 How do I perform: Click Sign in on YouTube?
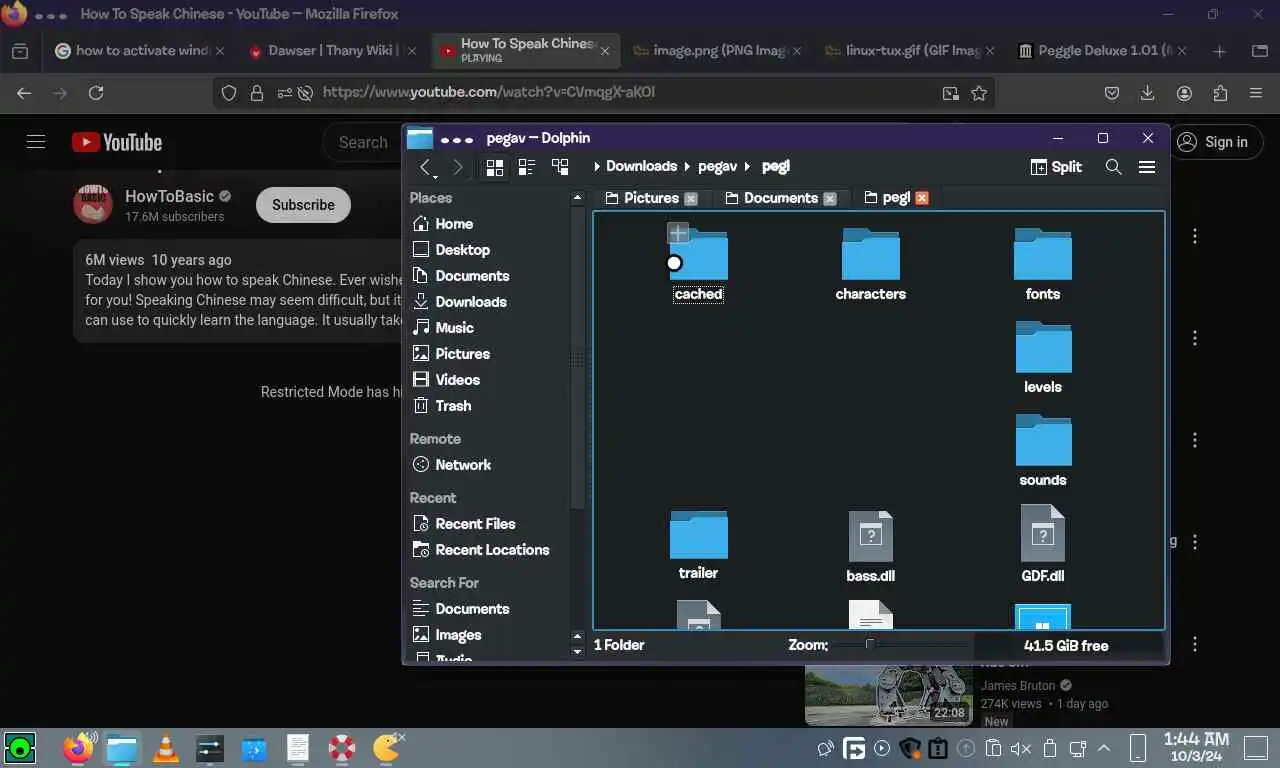point(1212,142)
